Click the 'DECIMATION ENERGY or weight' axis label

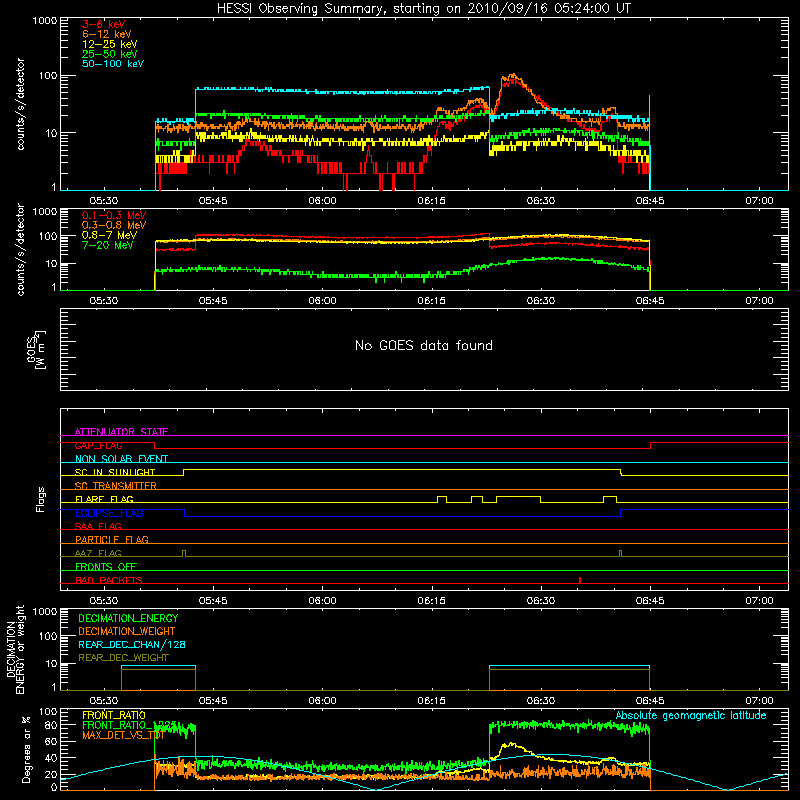pos(15,649)
